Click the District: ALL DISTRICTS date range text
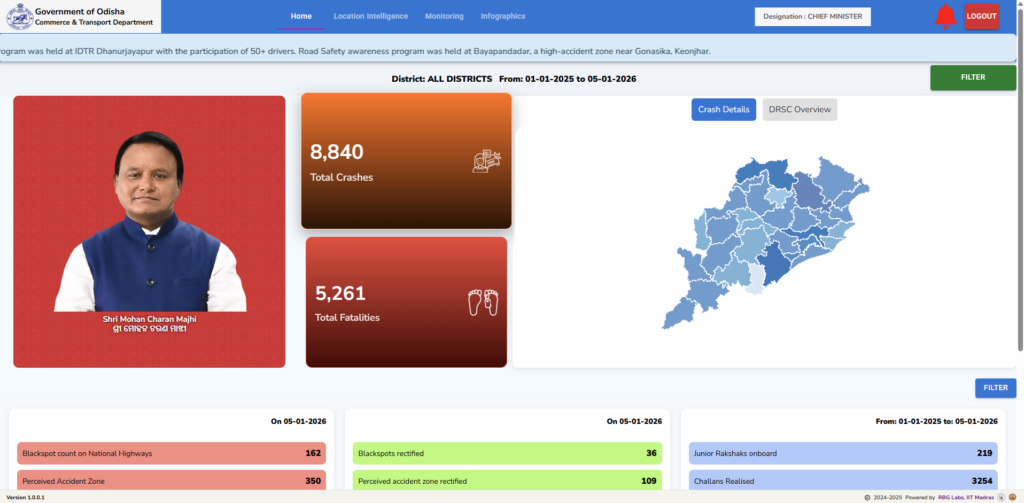 tap(514, 79)
